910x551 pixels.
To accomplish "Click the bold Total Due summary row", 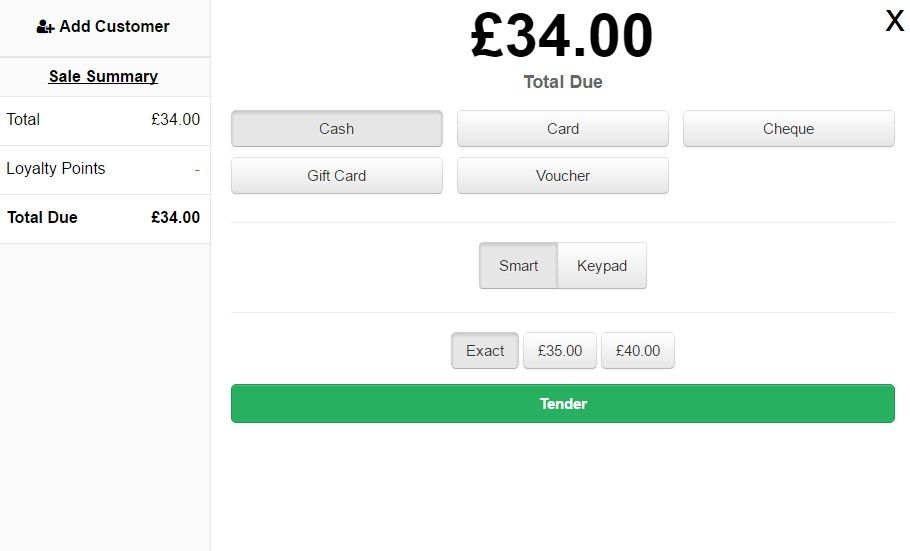I will 105,218.
